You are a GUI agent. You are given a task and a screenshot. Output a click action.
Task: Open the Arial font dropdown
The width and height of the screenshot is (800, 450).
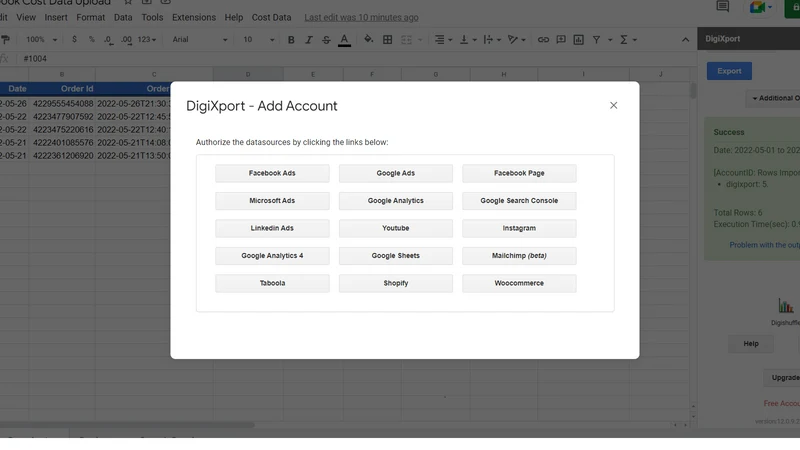(199, 39)
